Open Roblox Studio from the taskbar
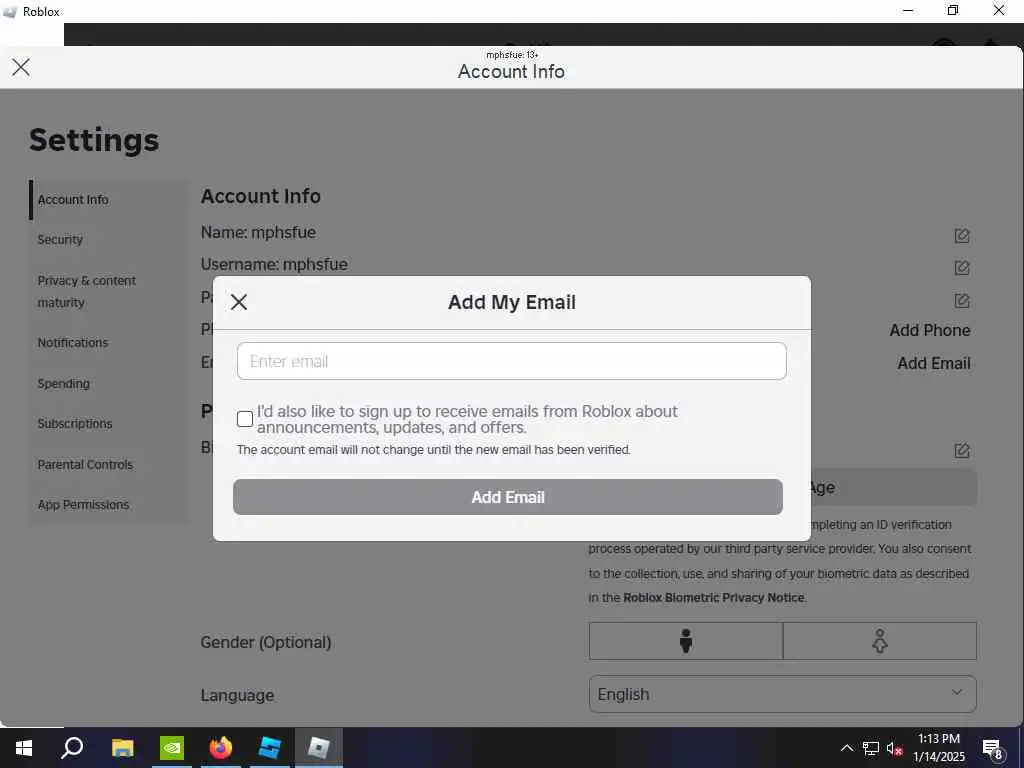The width and height of the screenshot is (1024, 768). [269, 748]
